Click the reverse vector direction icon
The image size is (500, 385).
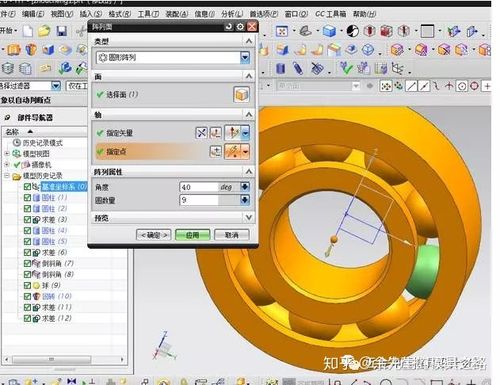(201, 133)
